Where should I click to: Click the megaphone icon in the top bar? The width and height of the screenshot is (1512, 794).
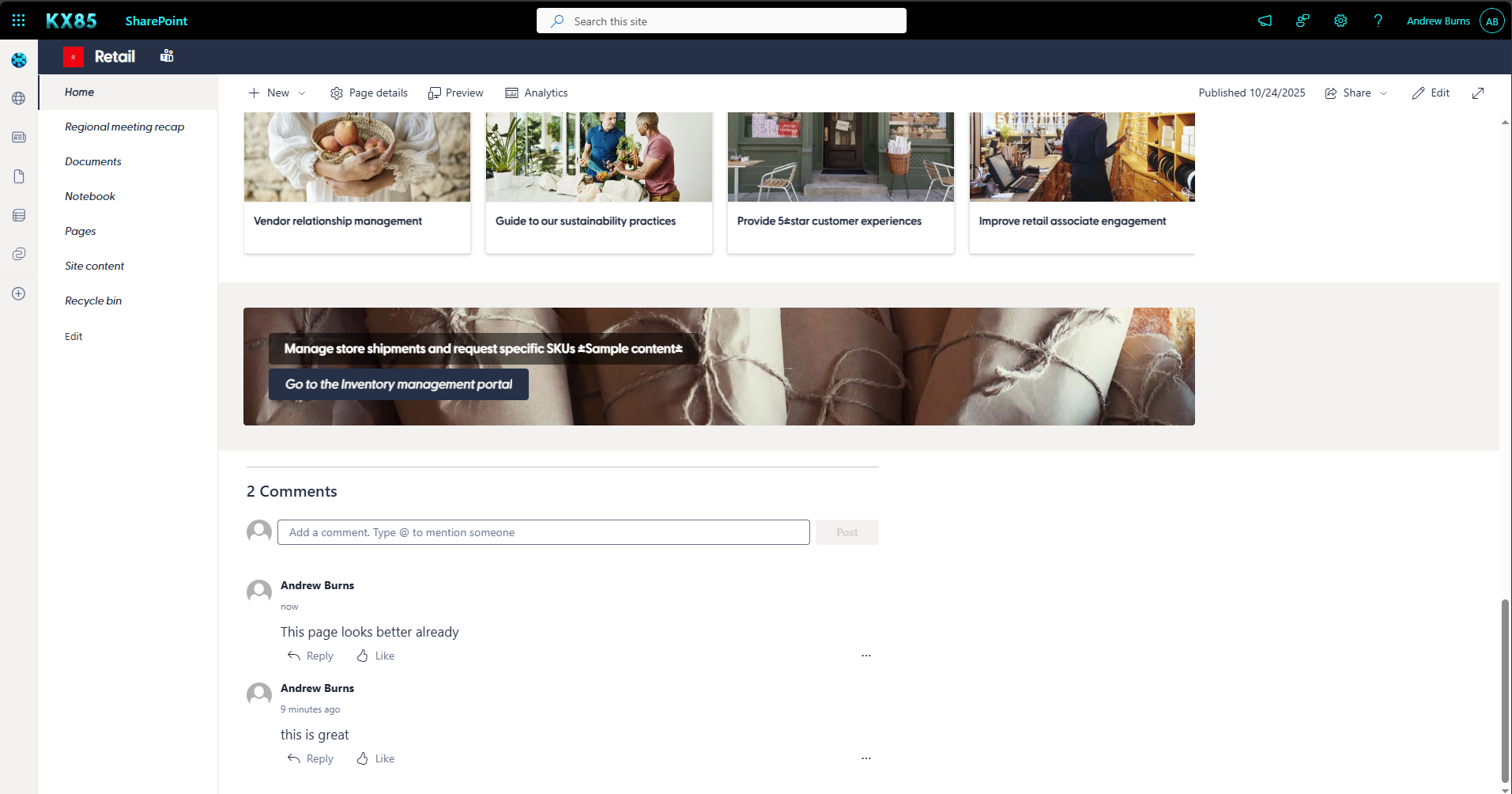coord(1265,21)
